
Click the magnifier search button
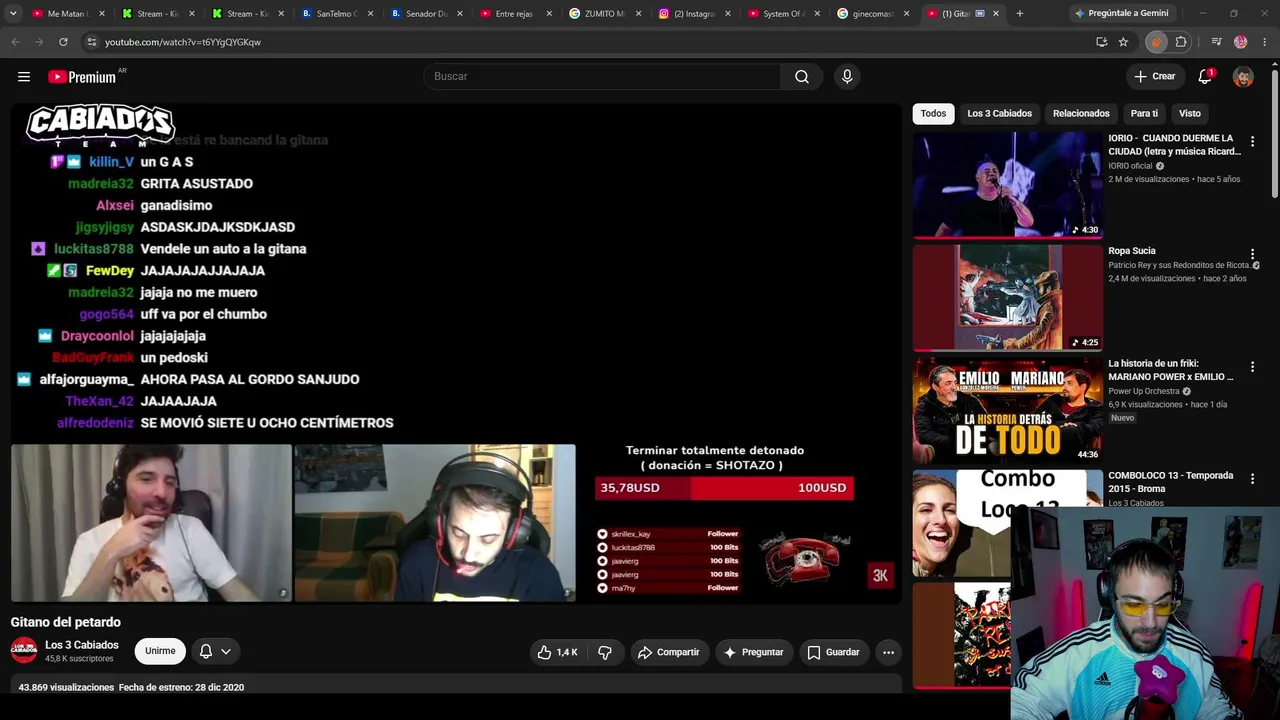tap(802, 77)
